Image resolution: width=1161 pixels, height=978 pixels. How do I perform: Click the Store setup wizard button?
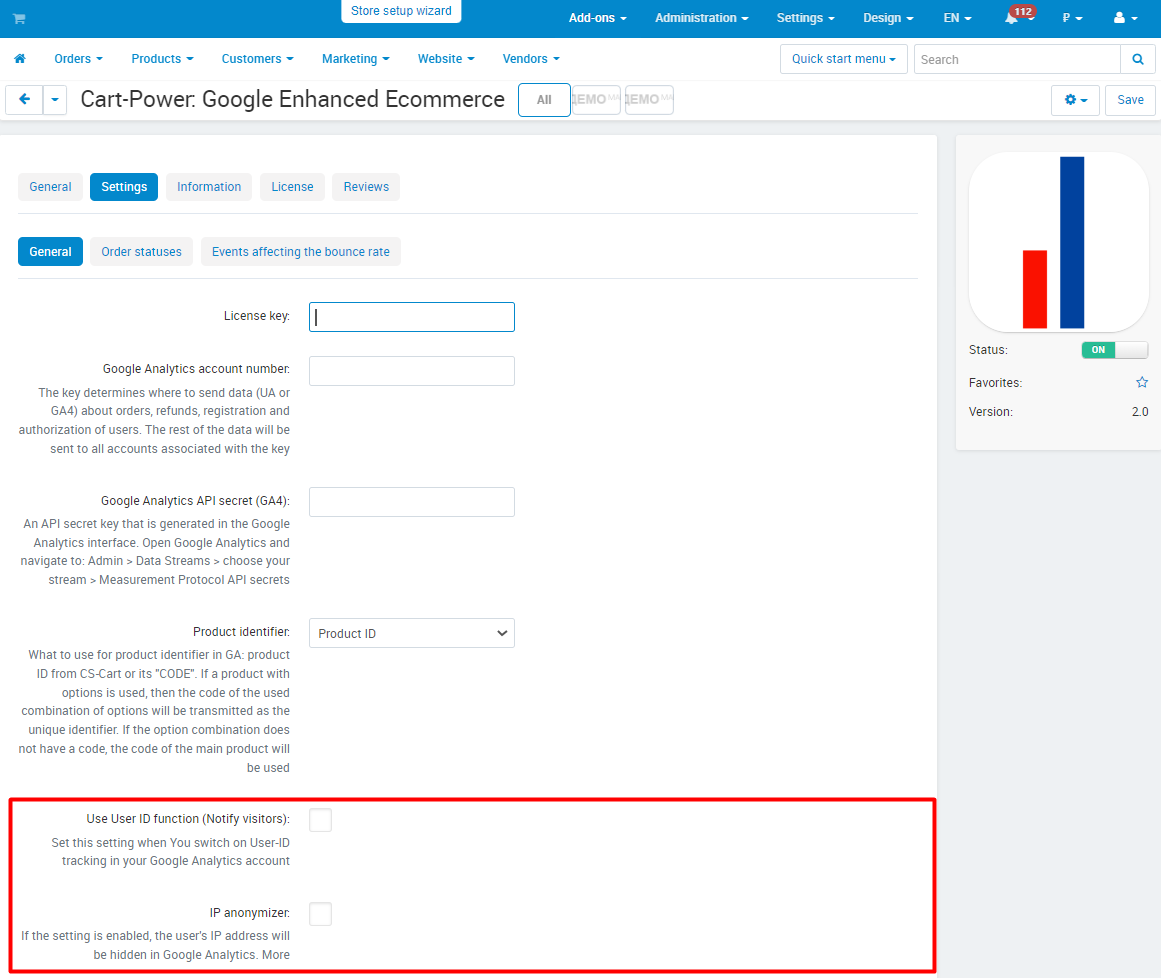[401, 11]
